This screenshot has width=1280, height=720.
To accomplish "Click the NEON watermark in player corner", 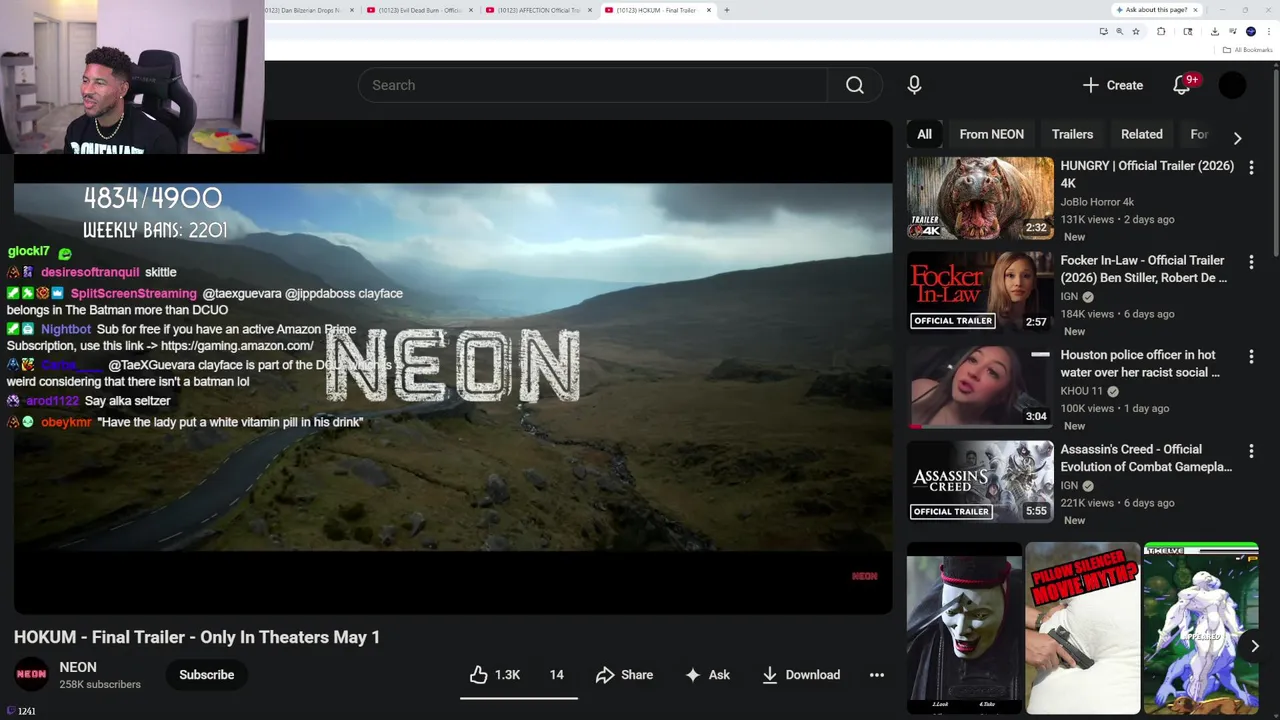I will [x=864, y=576].
